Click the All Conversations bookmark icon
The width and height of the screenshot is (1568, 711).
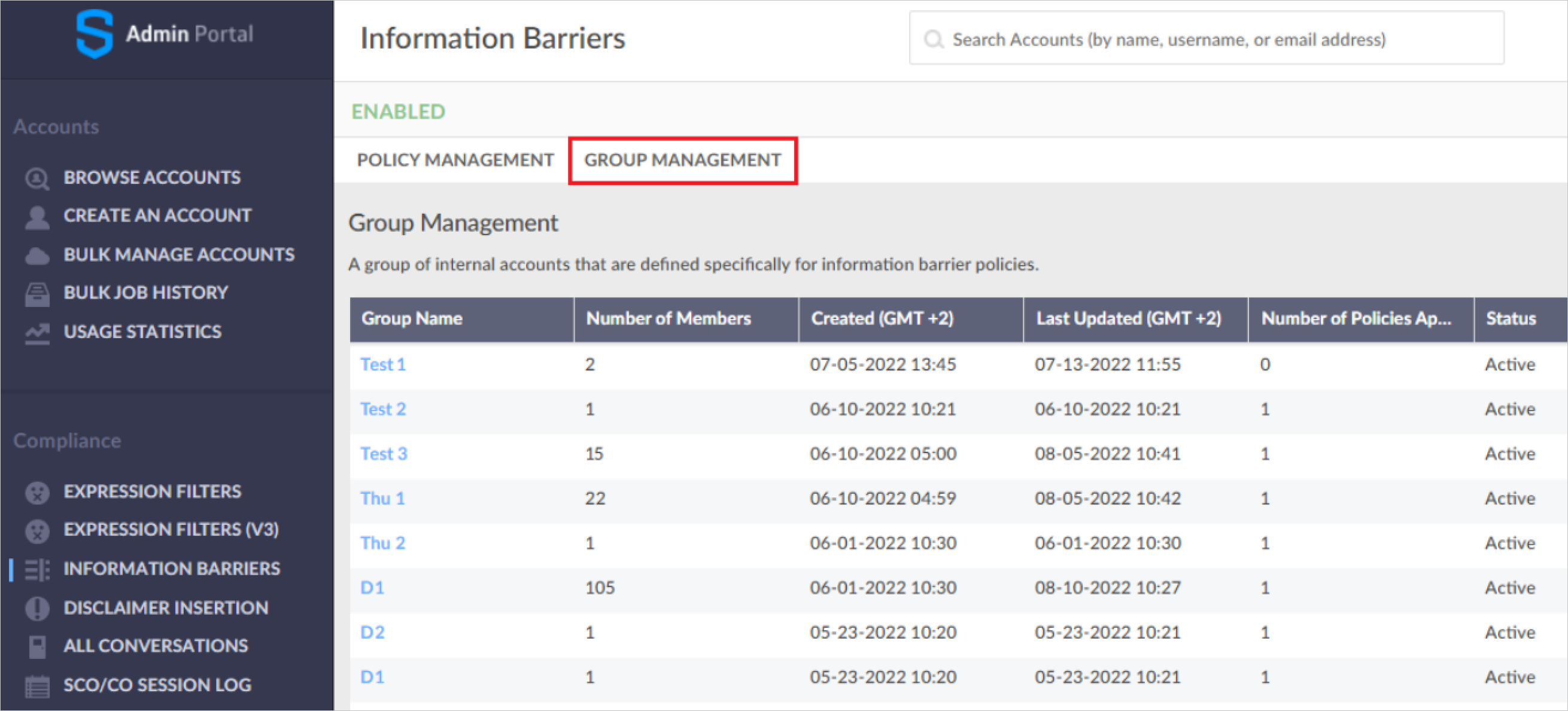tap(37, 646)
